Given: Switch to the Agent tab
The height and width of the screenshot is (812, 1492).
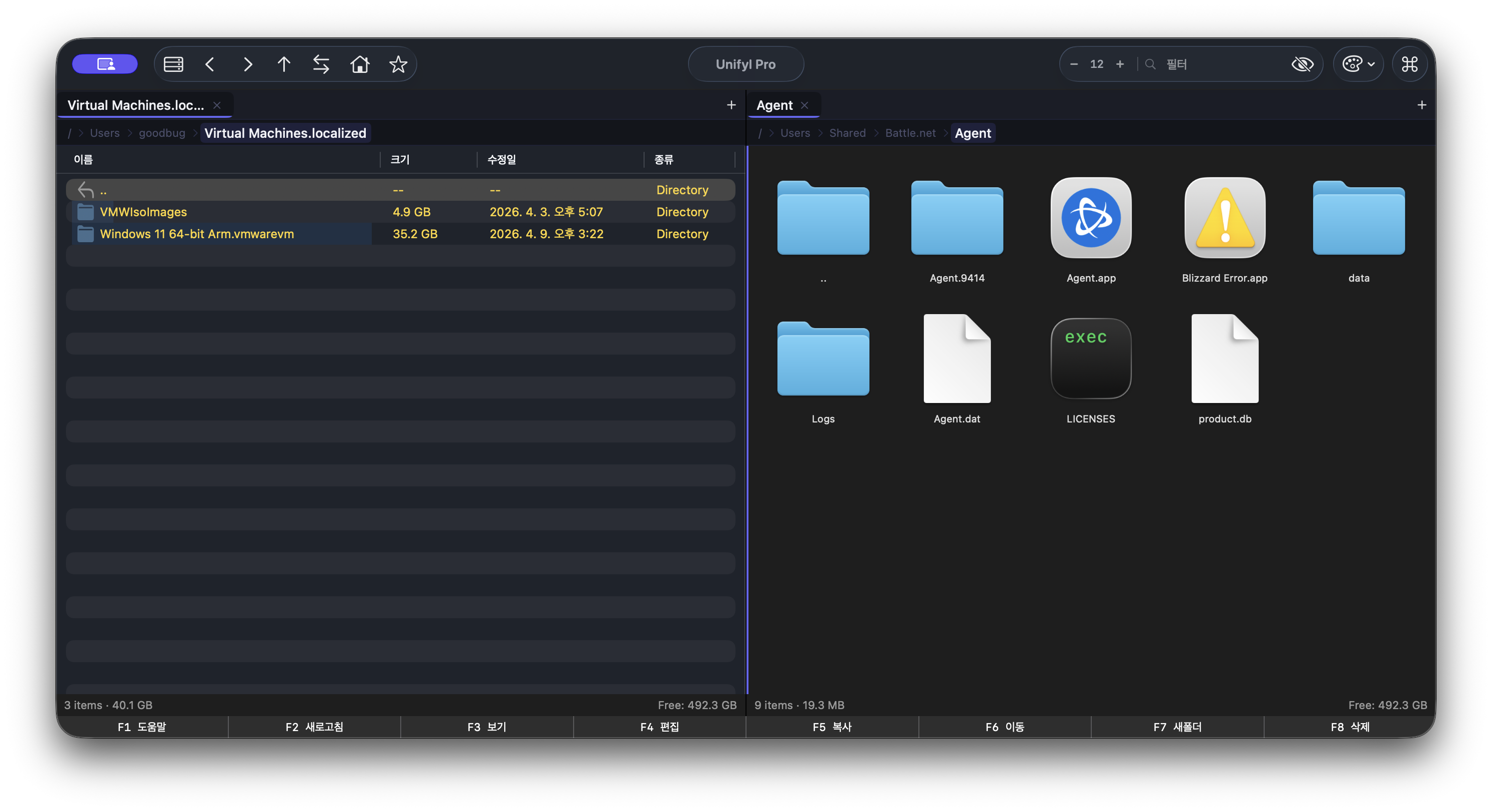Looking at the screenshot, I should (x=774, y=105).
